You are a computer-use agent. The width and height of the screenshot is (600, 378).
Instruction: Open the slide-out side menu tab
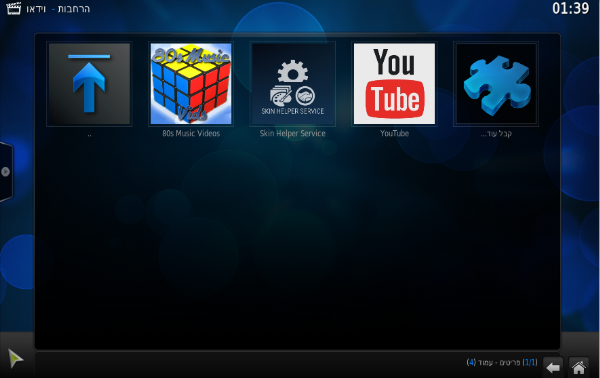(x=6, y=172)
